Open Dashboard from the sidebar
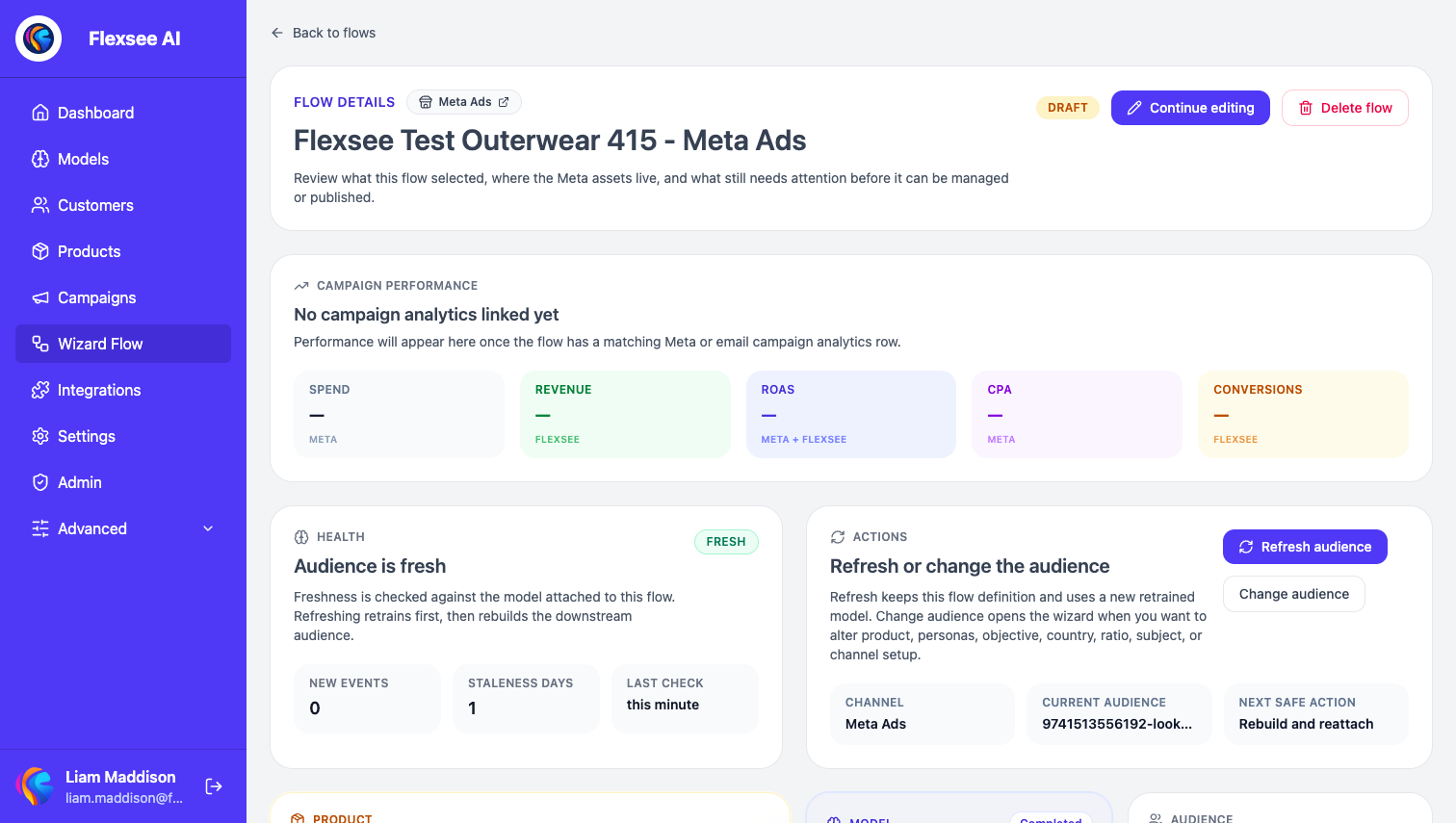 pyautogui.click(x=123, y=113)
